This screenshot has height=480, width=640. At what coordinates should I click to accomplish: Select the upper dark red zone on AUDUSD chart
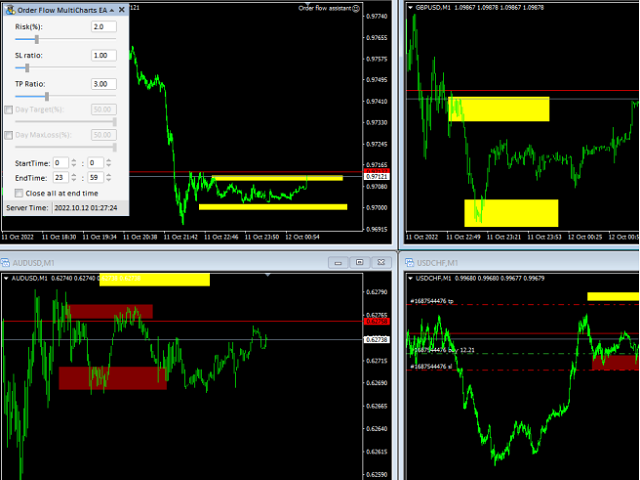tap(109, 311)
